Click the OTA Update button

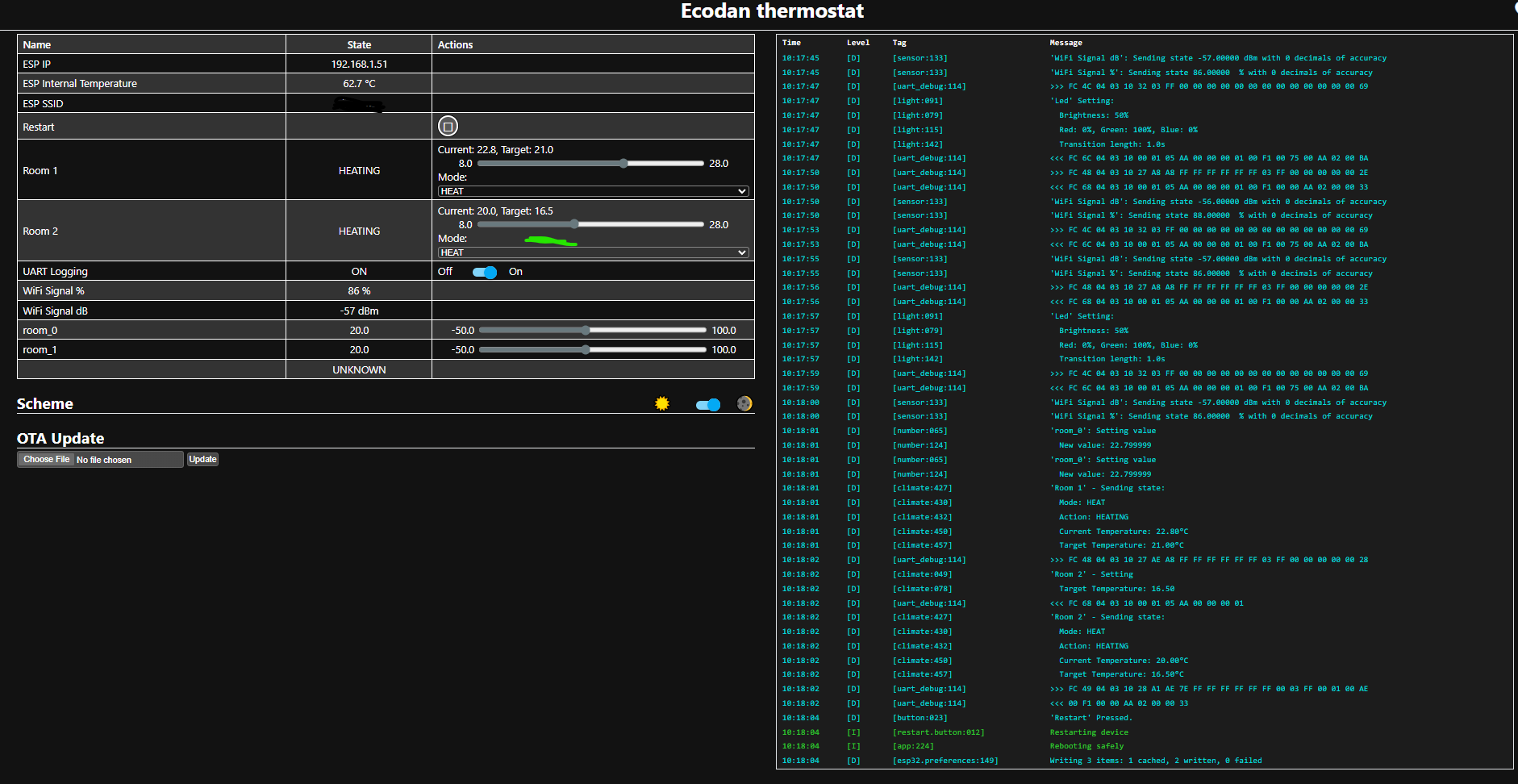(x=202, y=459)
